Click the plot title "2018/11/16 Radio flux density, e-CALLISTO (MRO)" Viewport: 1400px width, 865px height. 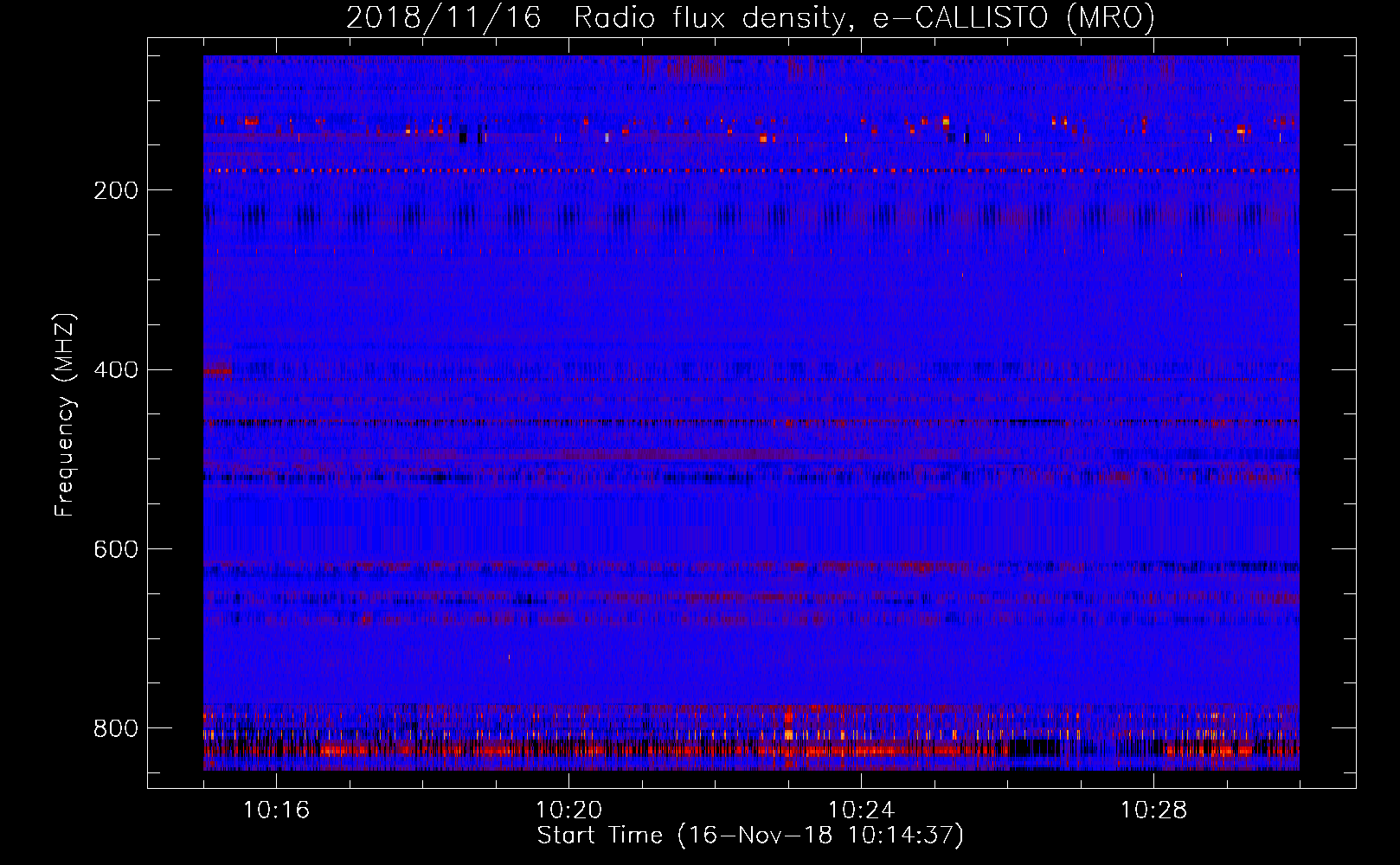pyautogui.click(x=750, y=17)
